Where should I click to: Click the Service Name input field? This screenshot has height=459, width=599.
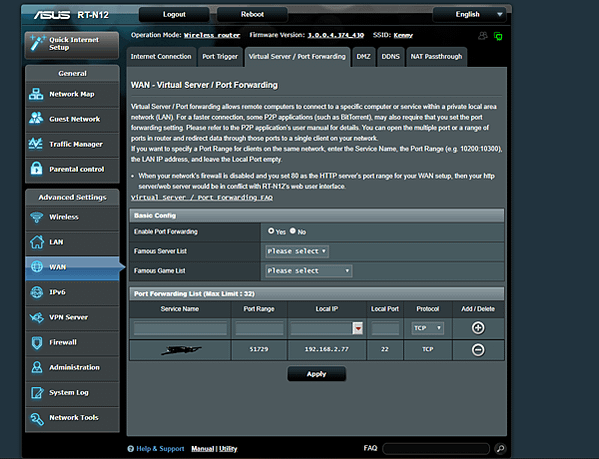click(180, 328)
